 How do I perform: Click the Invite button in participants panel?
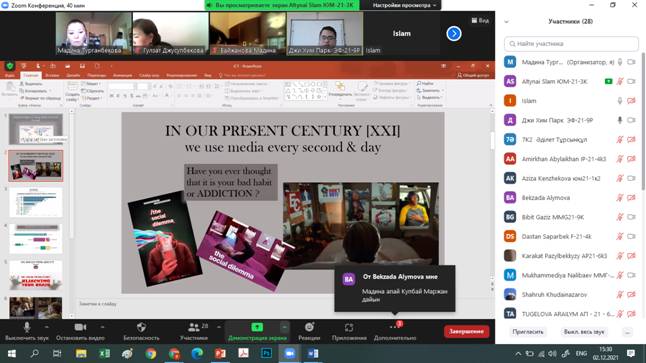click(x=528, y=332)
